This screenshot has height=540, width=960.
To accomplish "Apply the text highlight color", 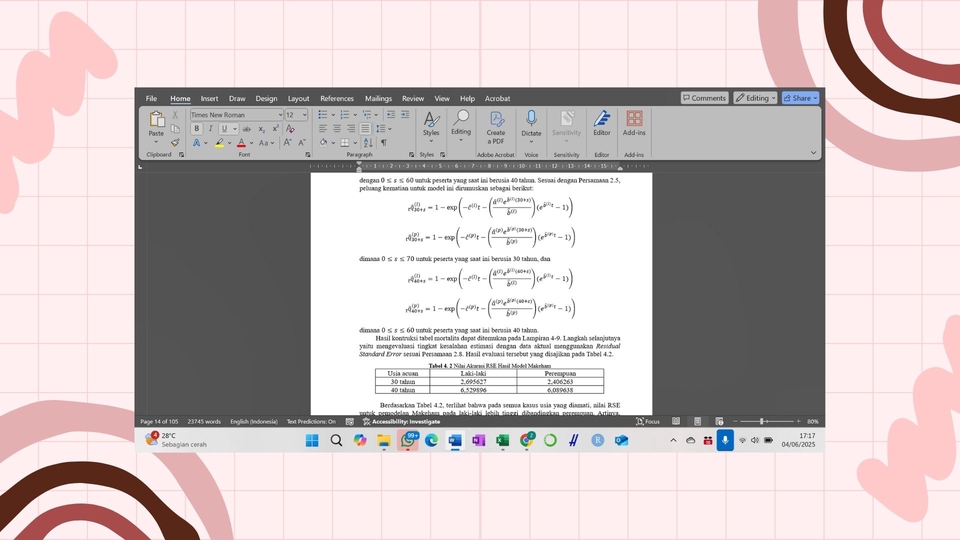I will 219,143.
